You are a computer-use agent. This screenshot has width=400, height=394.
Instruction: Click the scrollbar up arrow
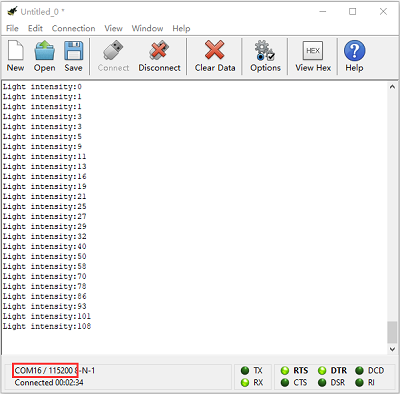[x=392, y=87]
